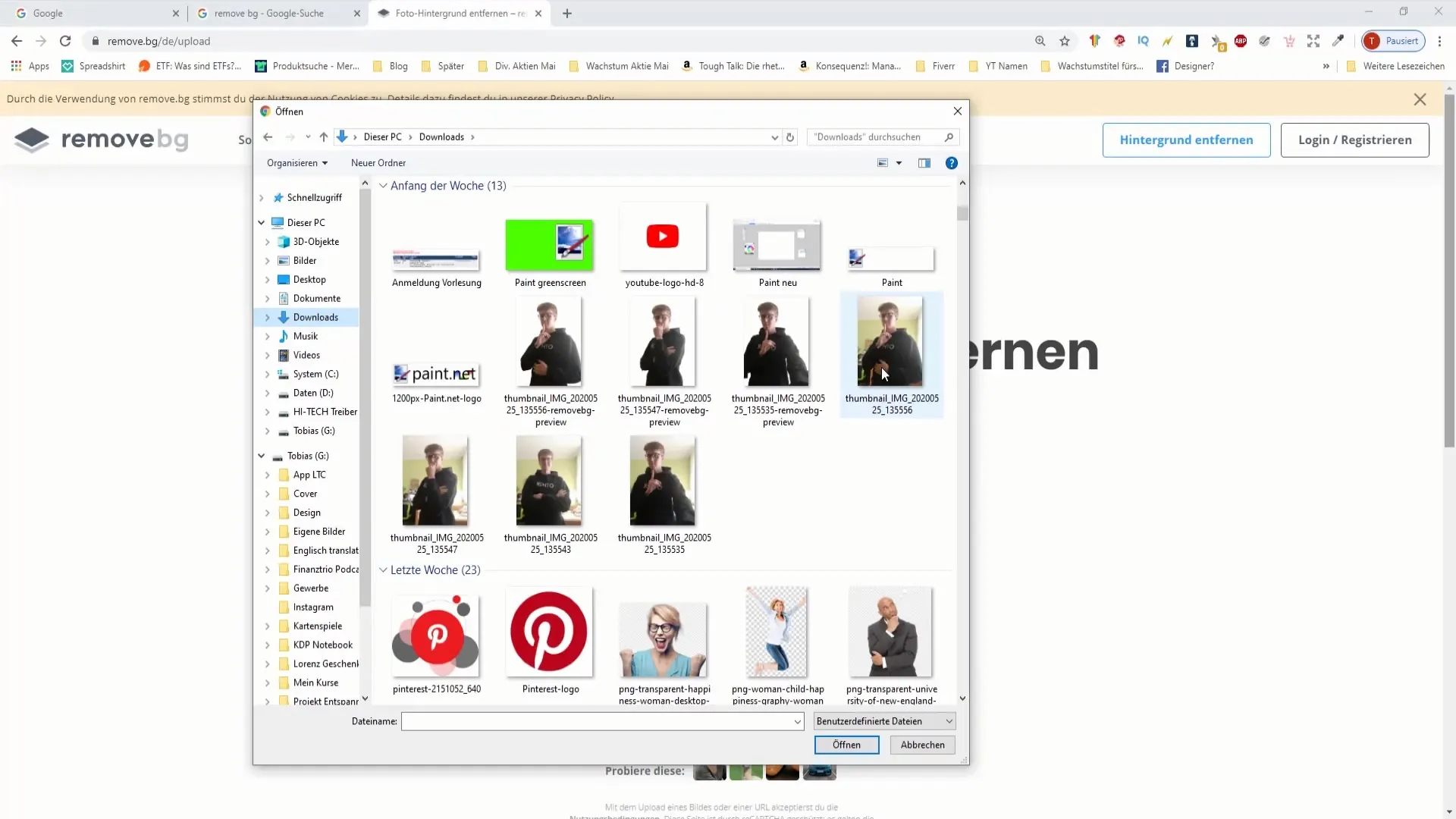Open the Fiverr bookmark
Image resolution: width=1456 pixels, height=819 pixels.
click(936, 66)
